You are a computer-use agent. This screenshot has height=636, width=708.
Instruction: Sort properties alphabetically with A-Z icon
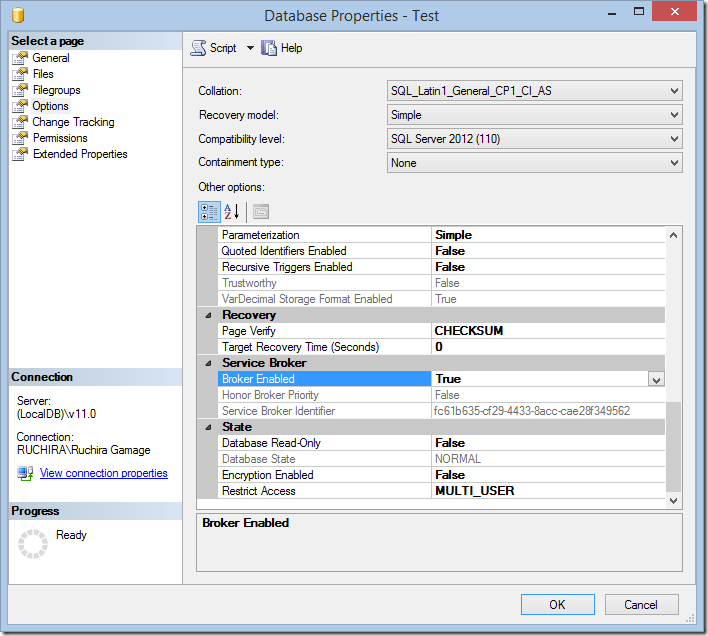pos(232,212)
